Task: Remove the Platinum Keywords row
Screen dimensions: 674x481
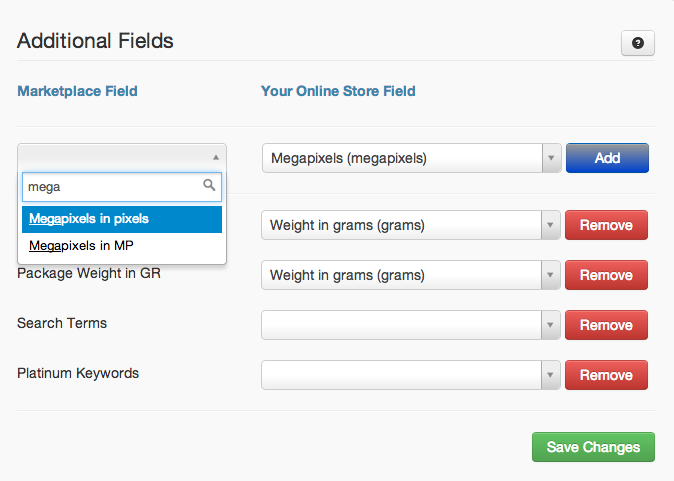Action: pyautogui.click(x=606, y=375)
